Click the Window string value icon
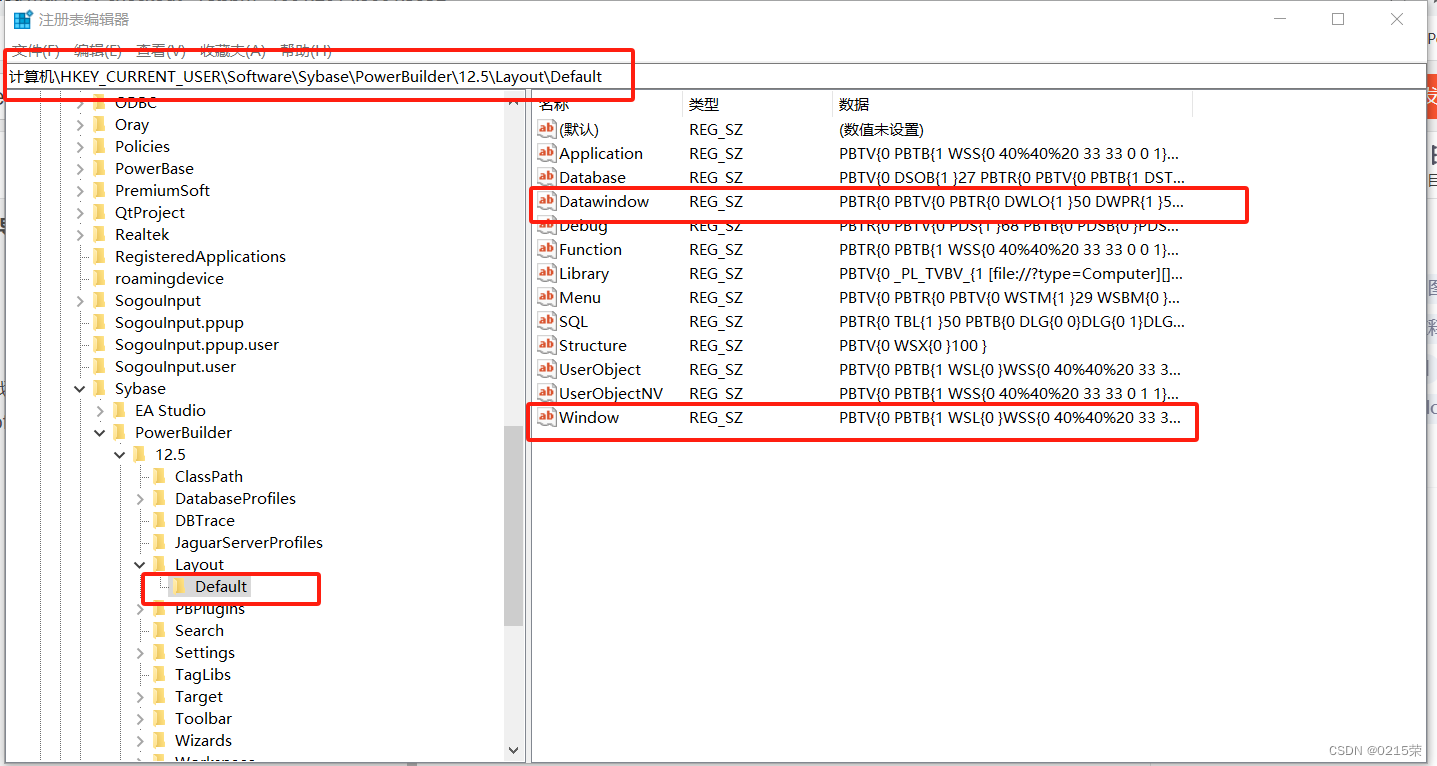The width and height of the screenshot is (1437, 766). tap(546, 417)
